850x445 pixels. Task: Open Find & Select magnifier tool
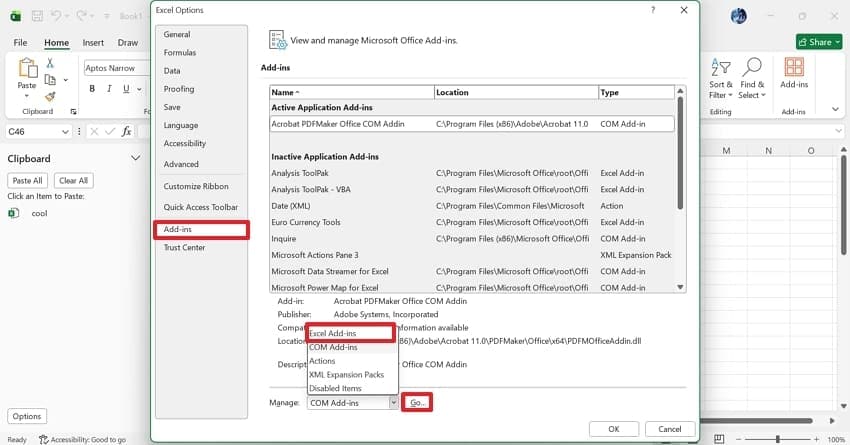[752, 79]
